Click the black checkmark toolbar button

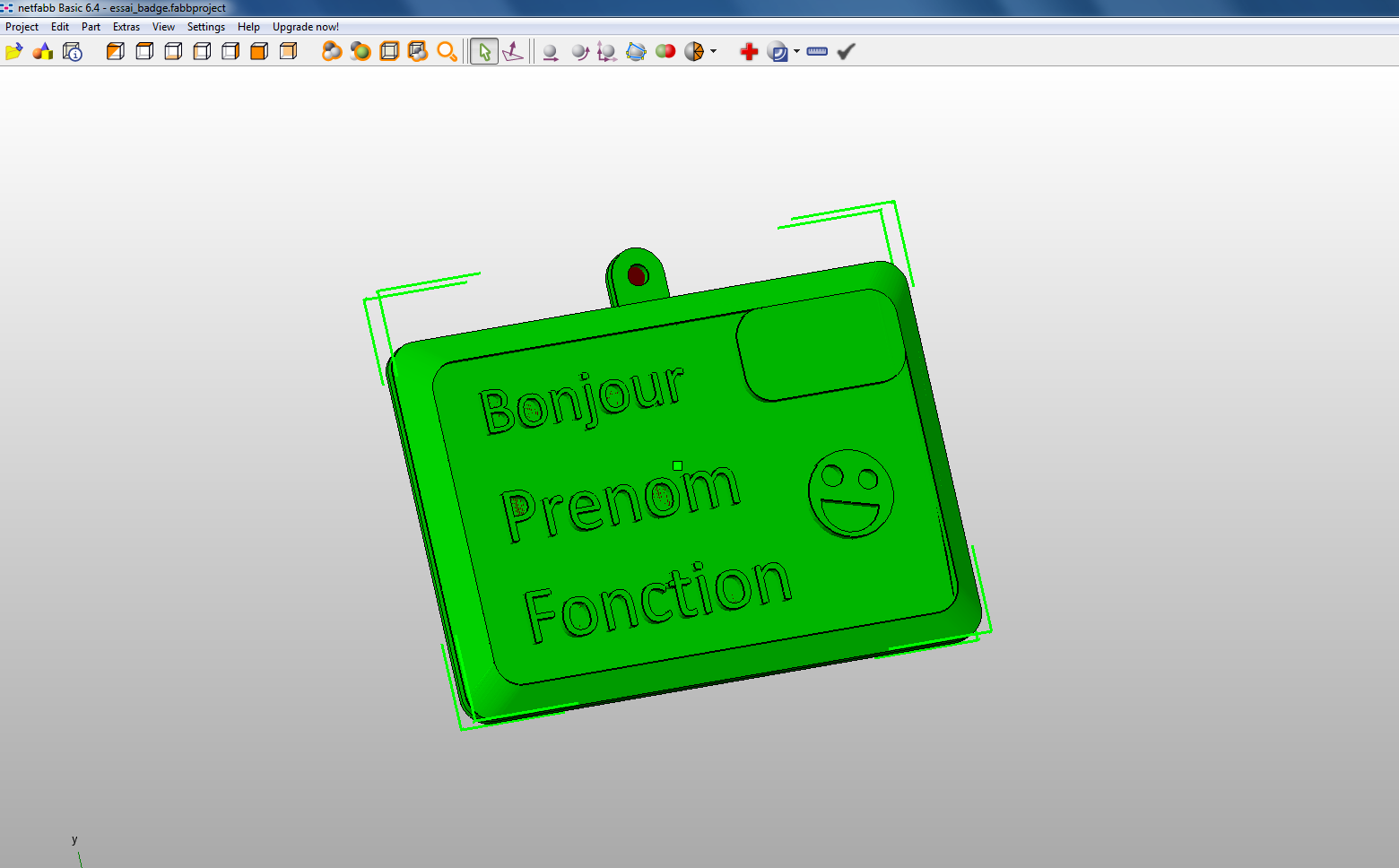[846, 52]
